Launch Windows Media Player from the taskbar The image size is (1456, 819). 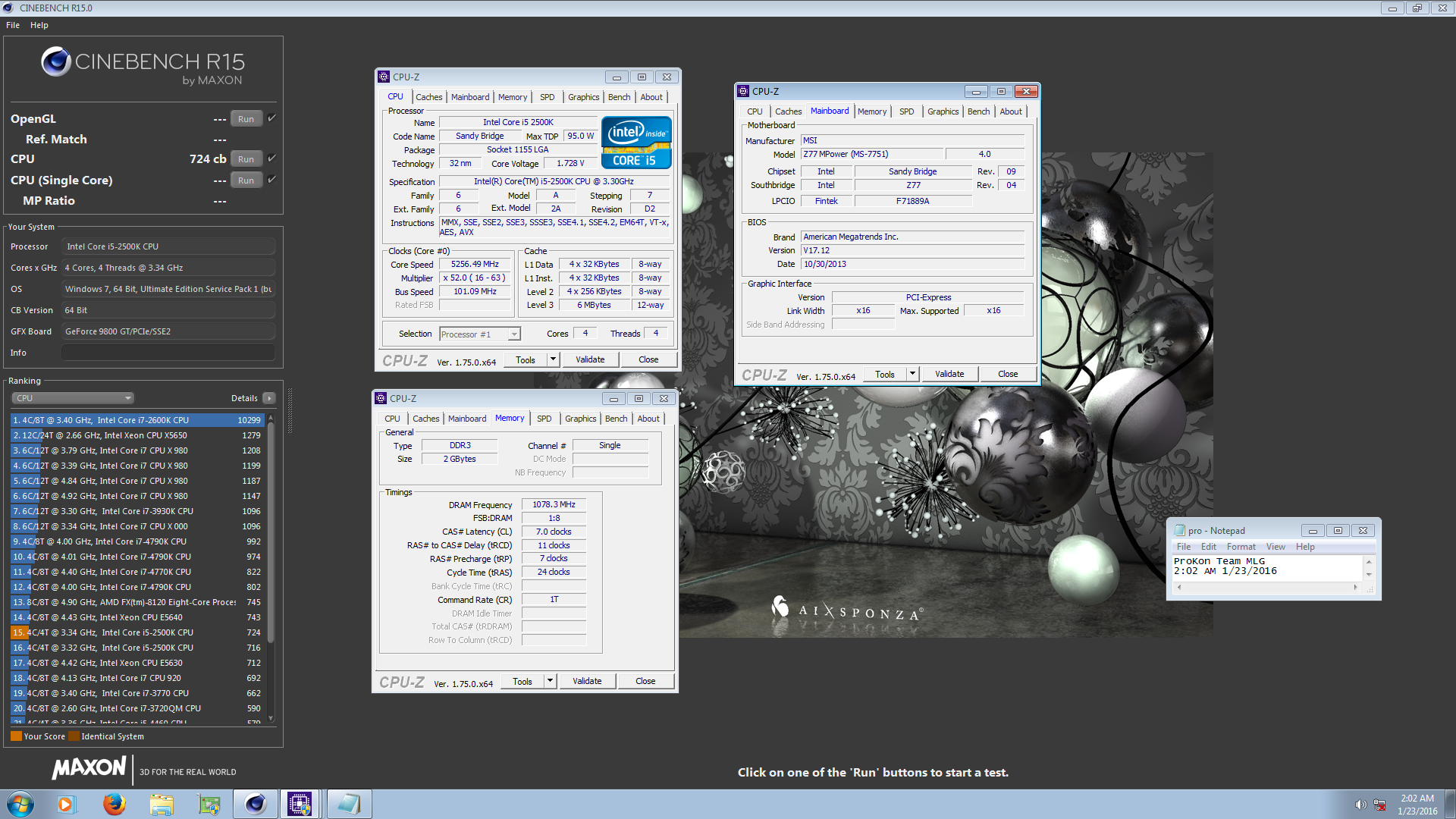click(x=66, y=804)
